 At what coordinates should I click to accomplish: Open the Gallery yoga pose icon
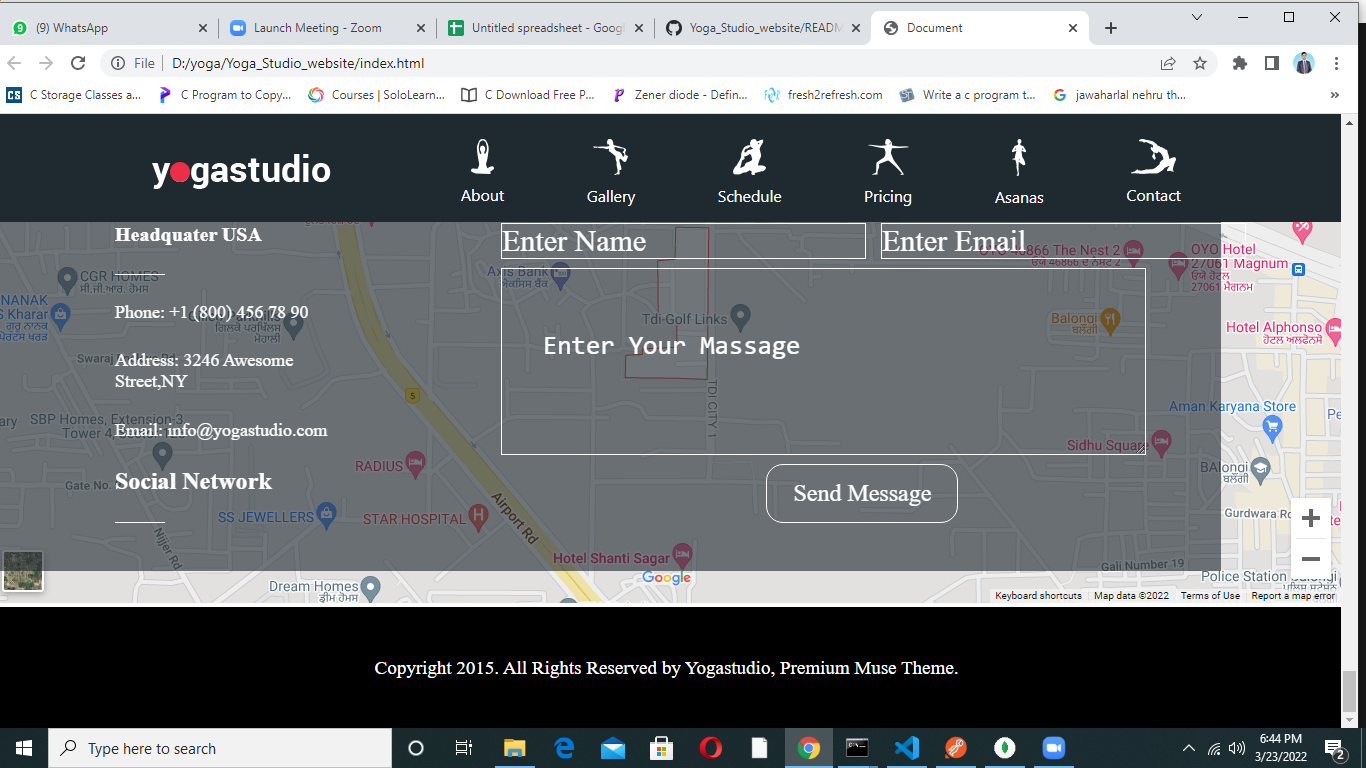[611, 158]
